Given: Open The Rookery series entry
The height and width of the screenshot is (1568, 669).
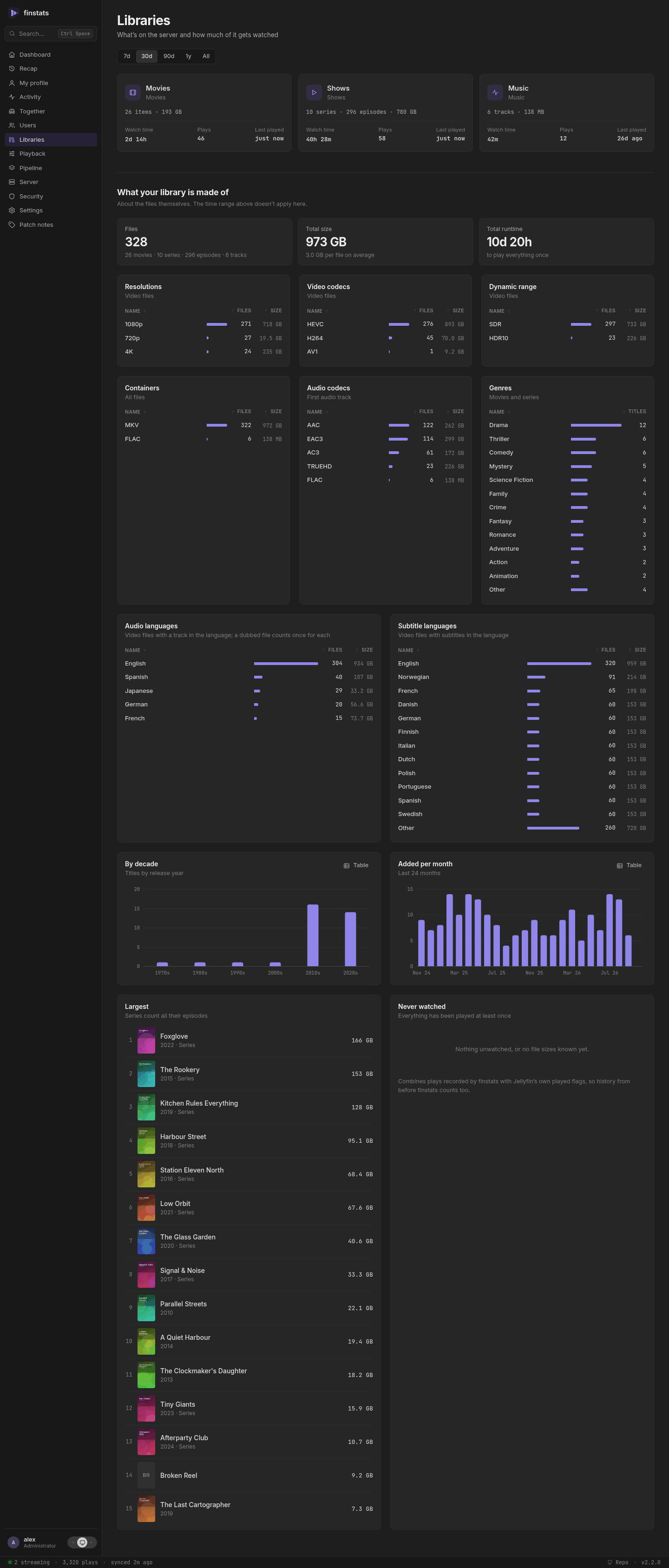Looking at the screenshot, I should click(x=249, y=1074).
